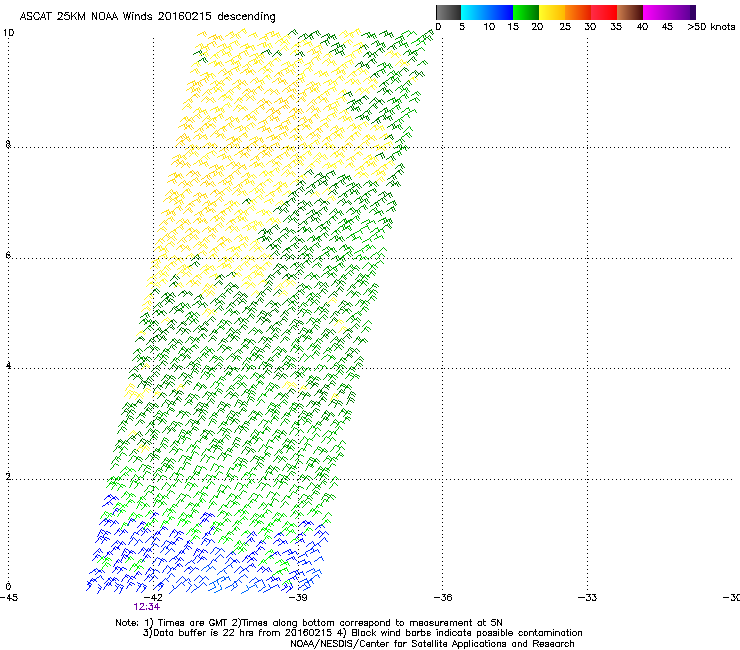
Task: Click the '6' latitude axis label
Action: [x=8, y=255]
